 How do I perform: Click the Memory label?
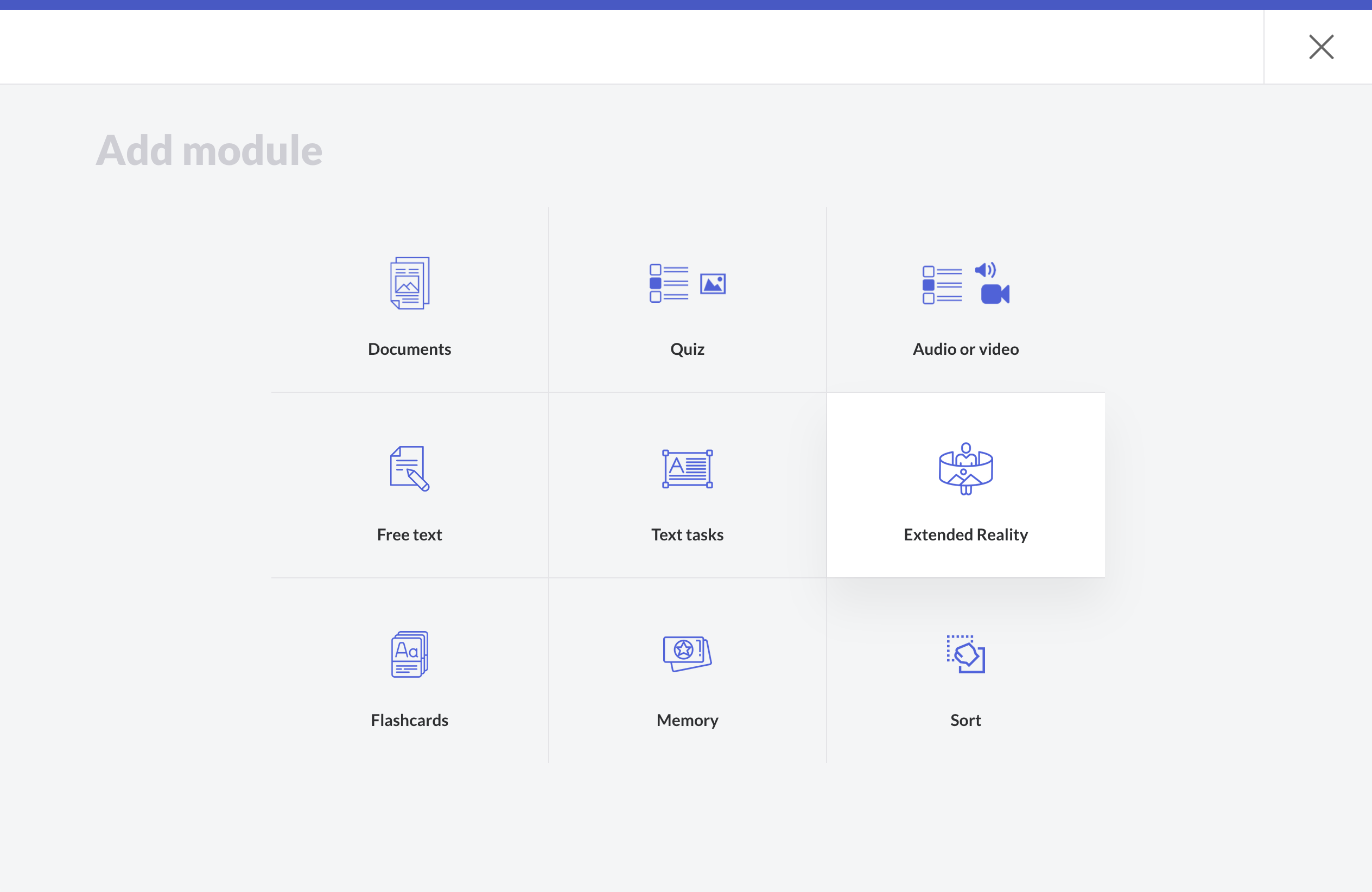[687, 721]
